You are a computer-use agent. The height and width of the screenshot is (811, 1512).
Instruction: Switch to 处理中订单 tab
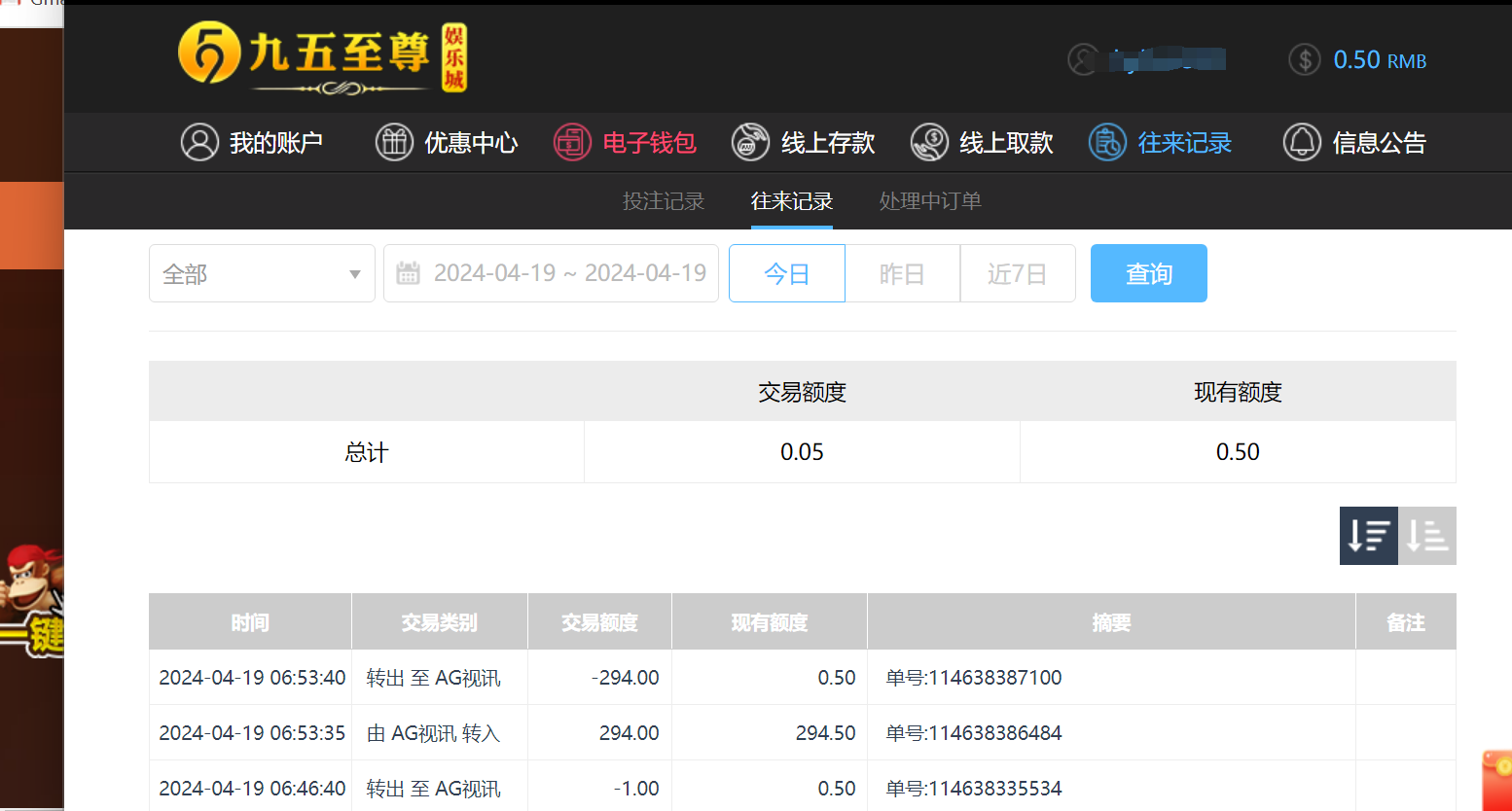pos(930,201)
